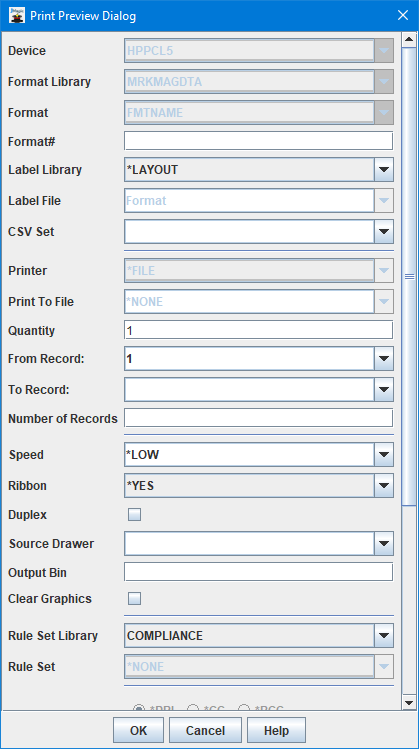Enable the Duplex checkbox
Image resolution: width=419 pixels, height=749 pixels.
click(135, 515)
